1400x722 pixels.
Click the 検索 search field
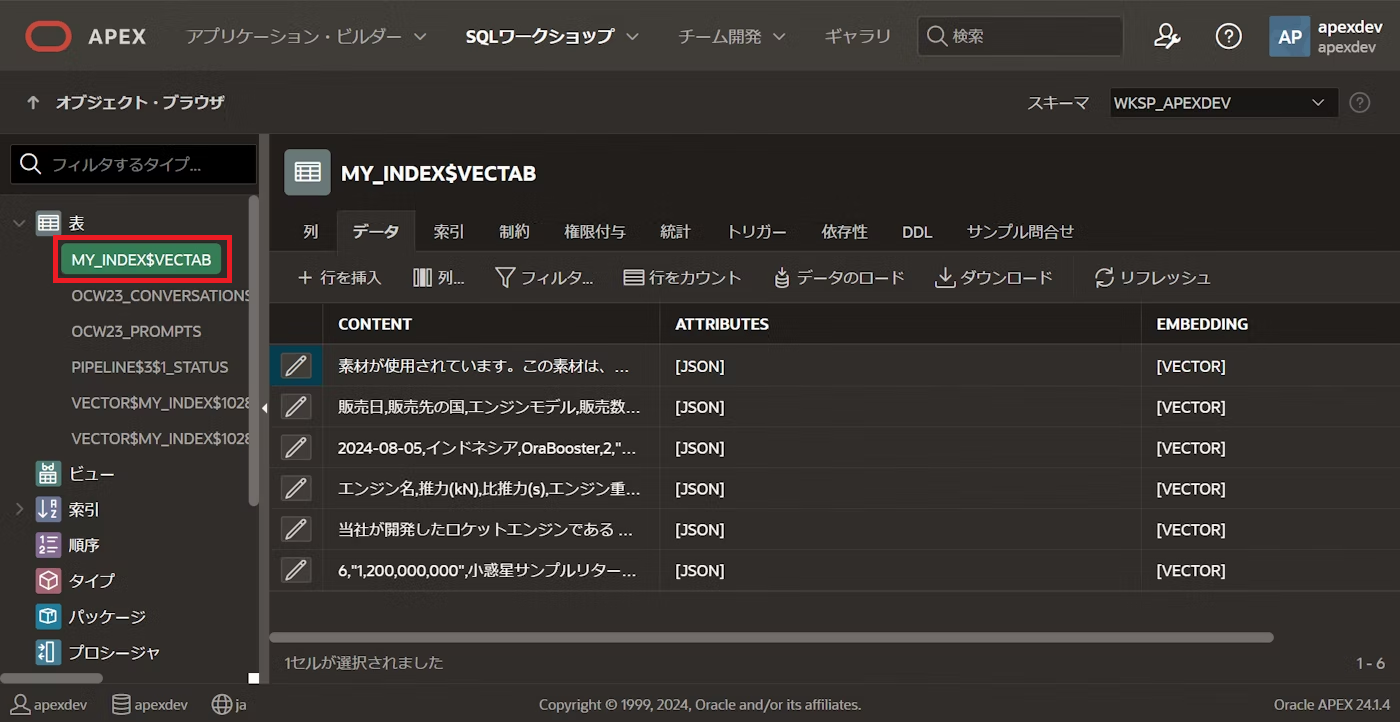(x=1020, y=36)
